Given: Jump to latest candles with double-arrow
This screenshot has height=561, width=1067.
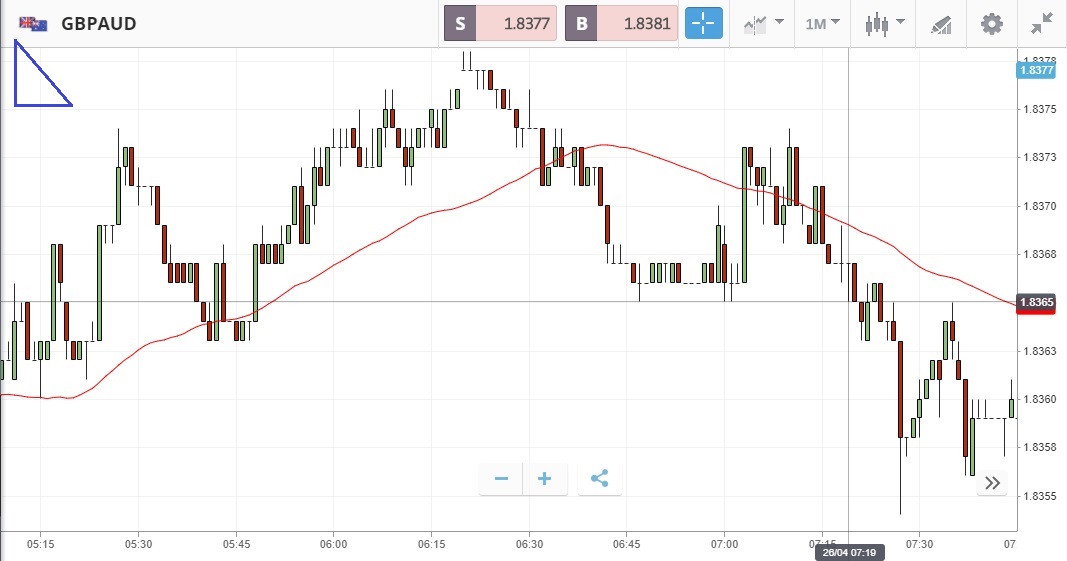Looking at the screenshot, I should point(992,483).
